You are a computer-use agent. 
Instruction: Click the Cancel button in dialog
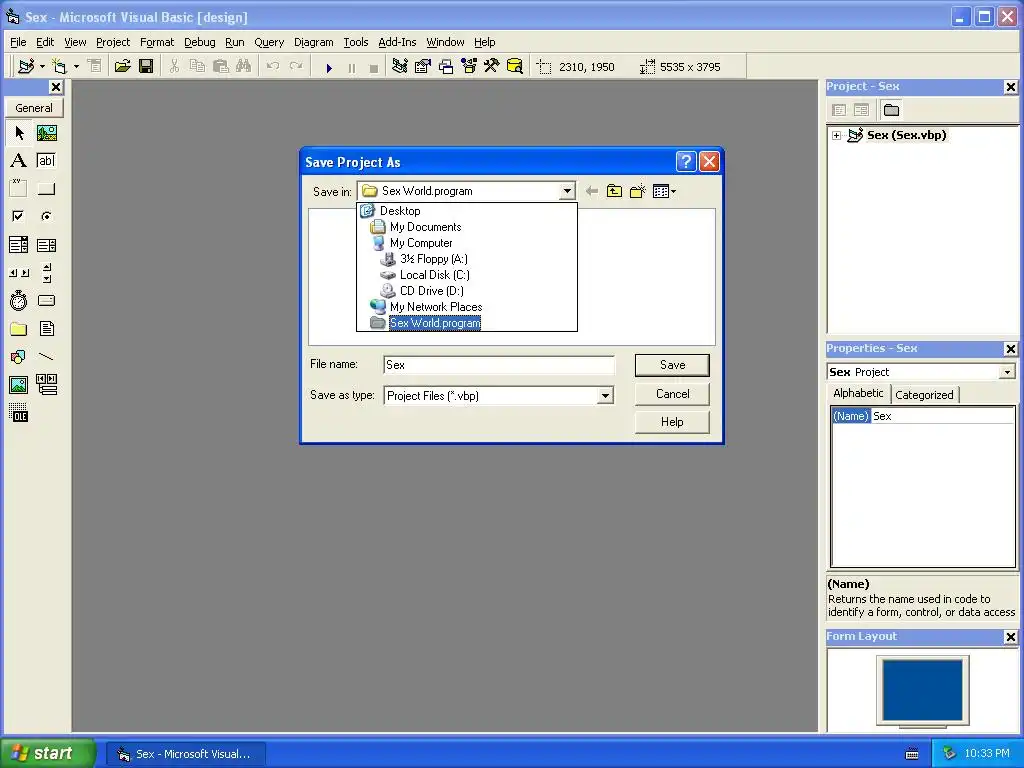672,394
